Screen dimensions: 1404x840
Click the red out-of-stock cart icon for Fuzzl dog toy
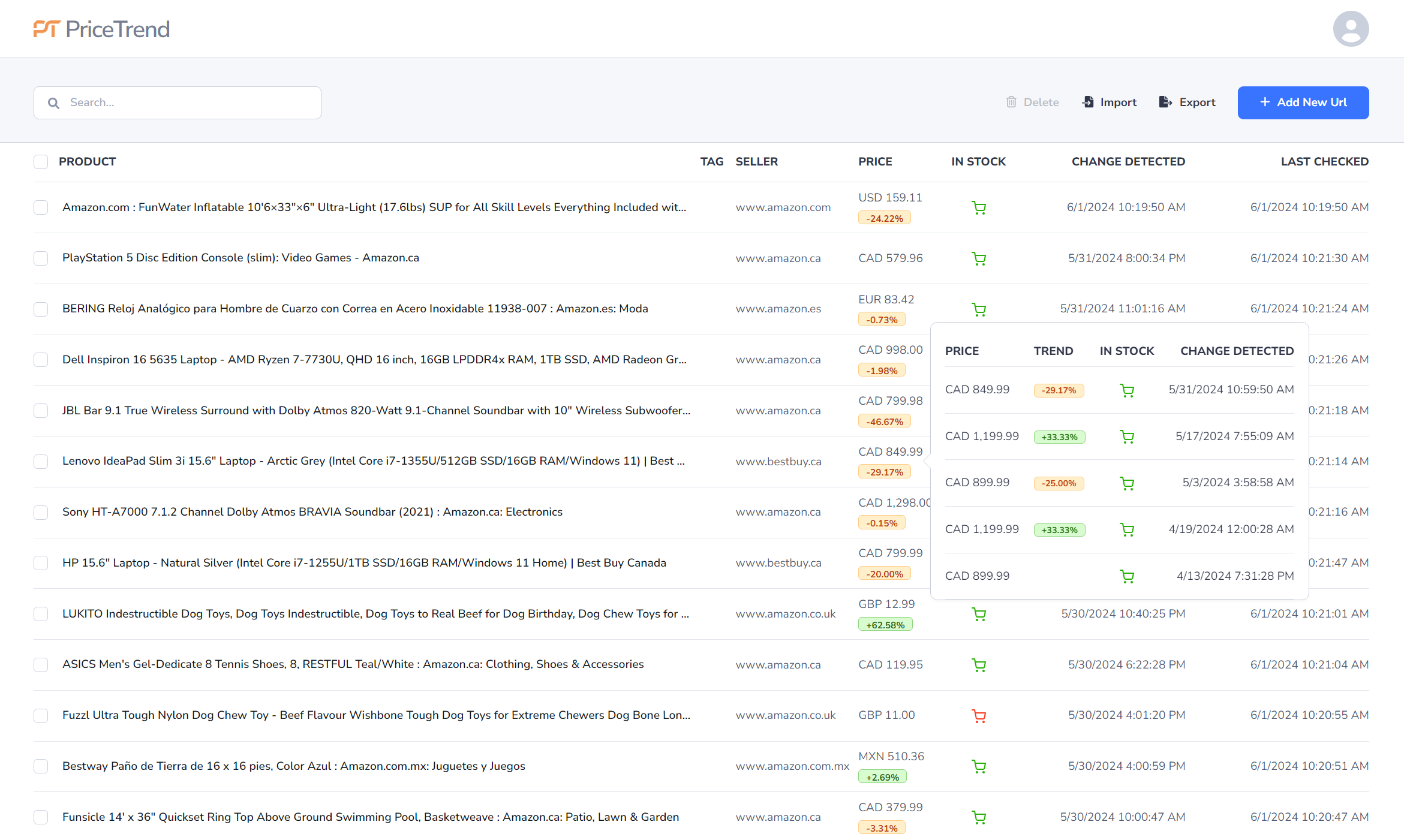979,715
